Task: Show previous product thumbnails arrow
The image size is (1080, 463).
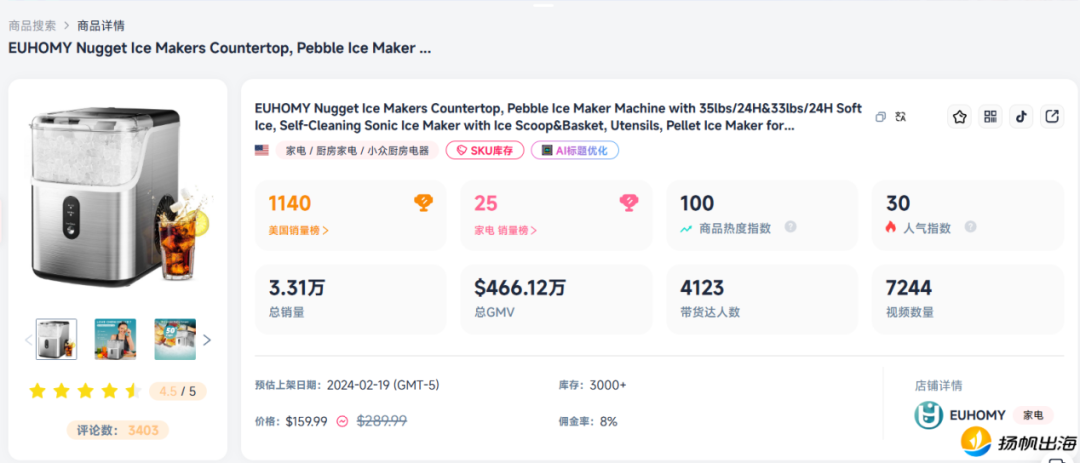Action: pos(29,340)
